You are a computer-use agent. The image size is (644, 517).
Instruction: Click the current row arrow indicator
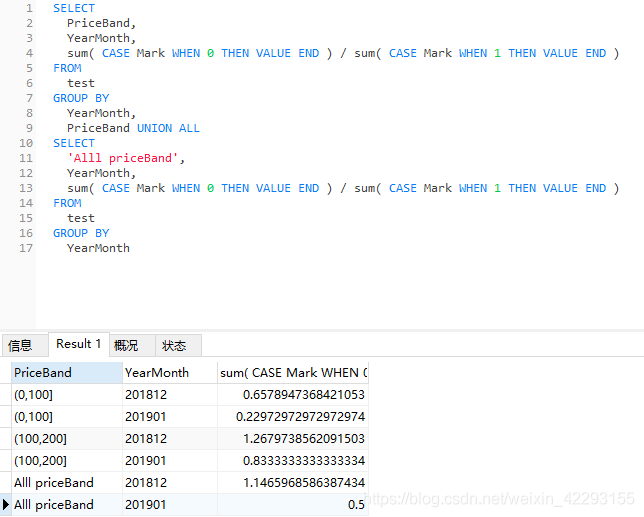(6, 505)
